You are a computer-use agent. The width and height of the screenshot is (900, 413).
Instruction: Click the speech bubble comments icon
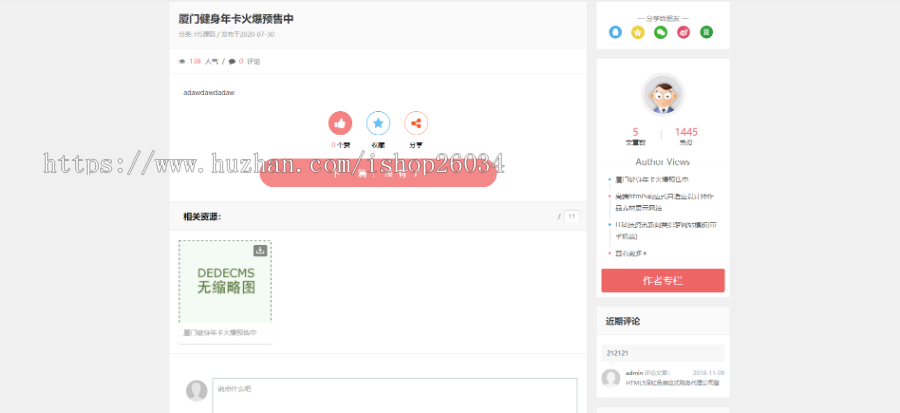pyautogui.click(x=232, y=61)
